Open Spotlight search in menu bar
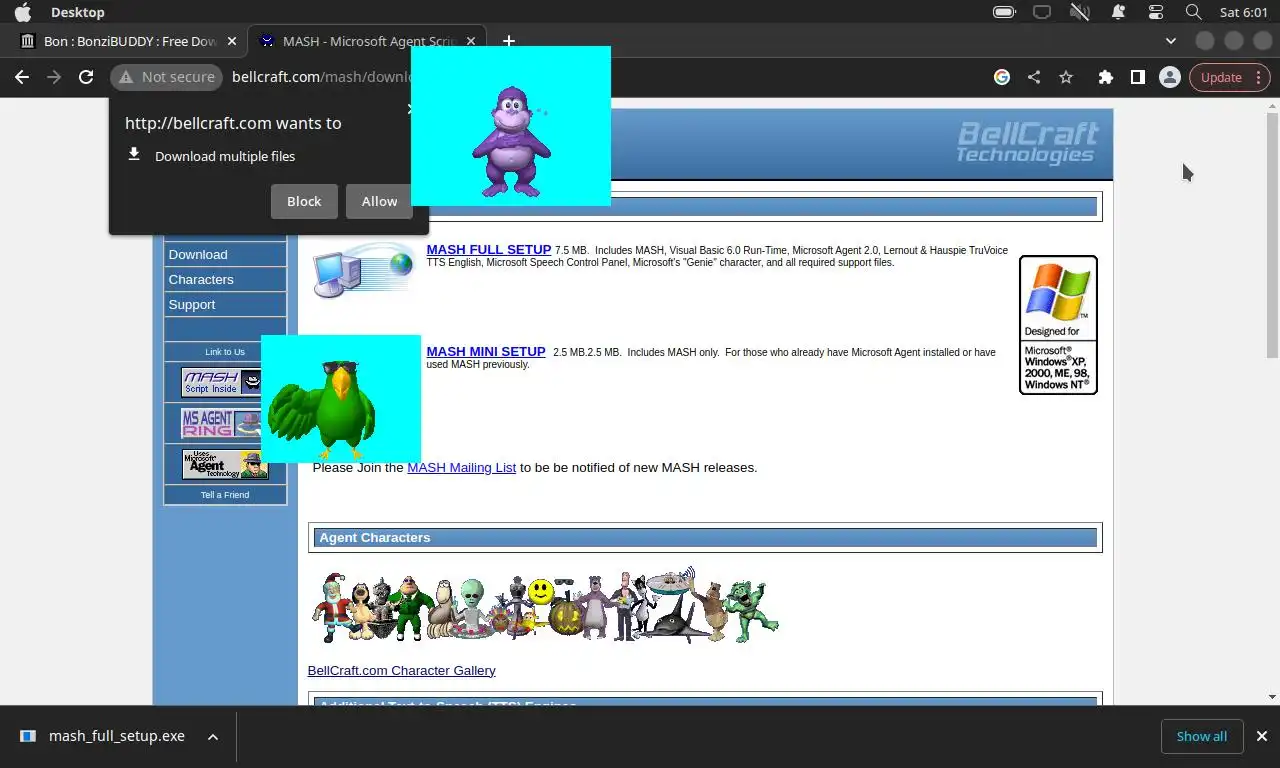The image size is (1280, 768). coord(1193,12)
